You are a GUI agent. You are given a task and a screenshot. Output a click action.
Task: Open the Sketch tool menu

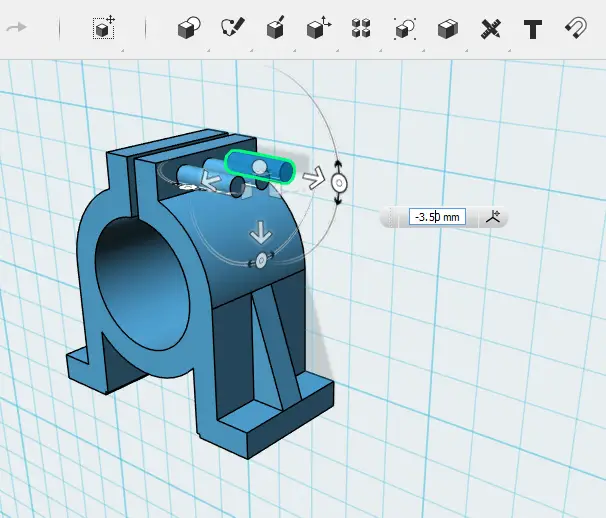pyautogui.click(x=233, y=27)
